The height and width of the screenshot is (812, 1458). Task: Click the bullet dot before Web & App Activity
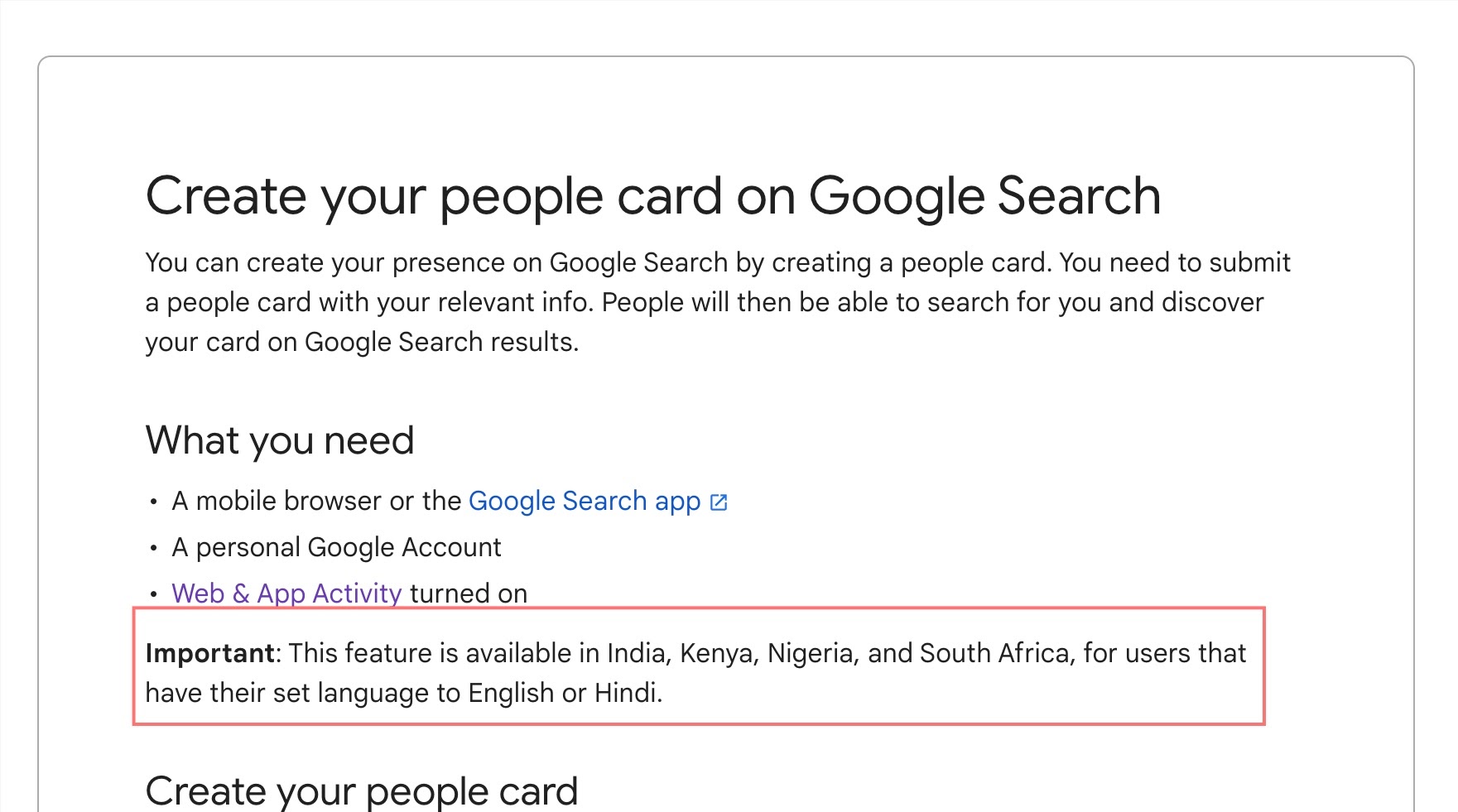[153, 595]
